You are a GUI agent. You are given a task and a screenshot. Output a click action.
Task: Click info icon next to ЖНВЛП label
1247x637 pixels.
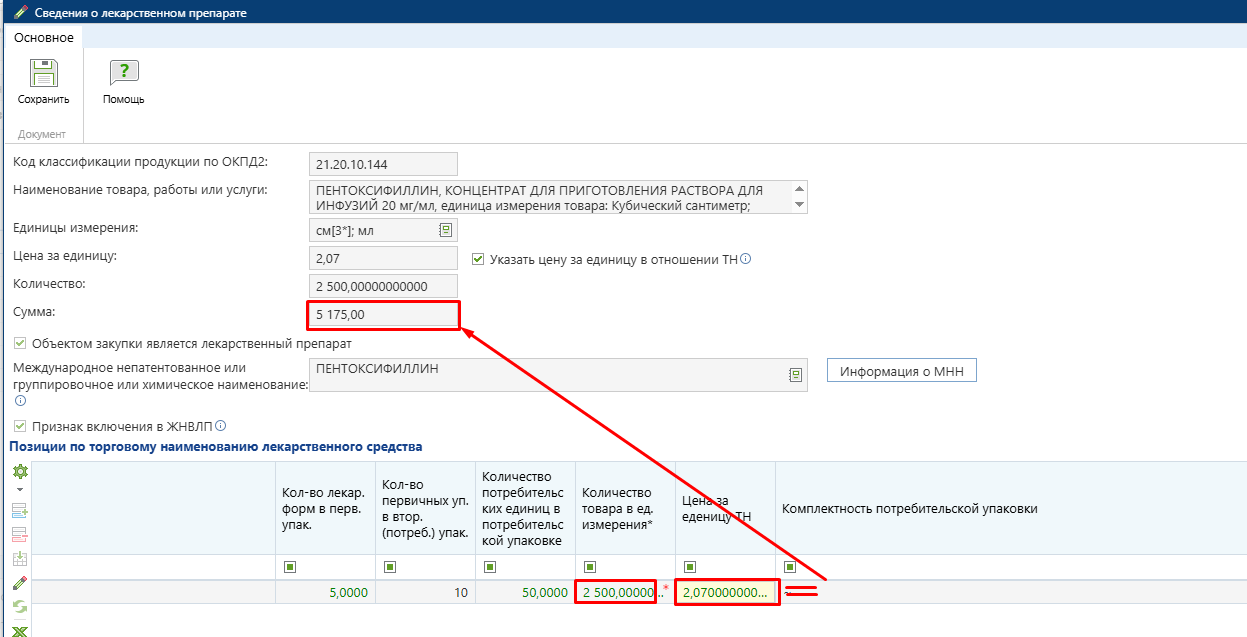pos(221,425)
